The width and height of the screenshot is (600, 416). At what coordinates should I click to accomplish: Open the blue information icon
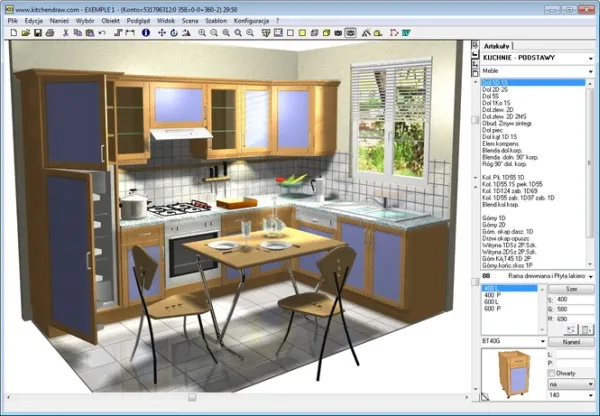tap(145, 33)
